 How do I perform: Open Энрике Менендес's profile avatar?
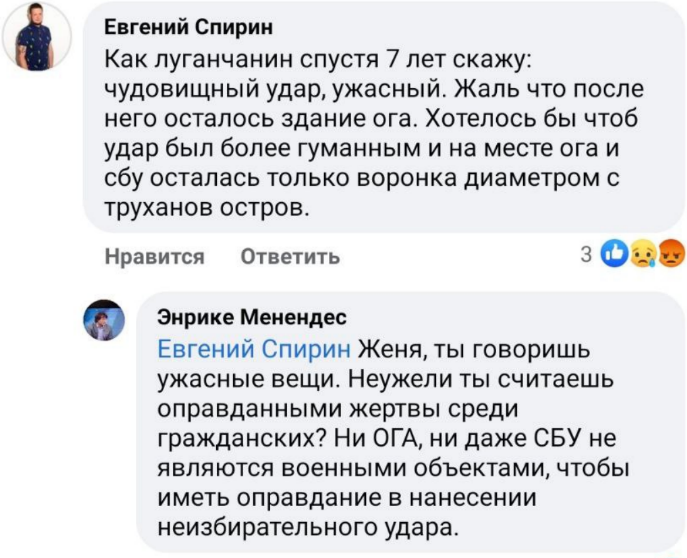click(x=103, y=322)
